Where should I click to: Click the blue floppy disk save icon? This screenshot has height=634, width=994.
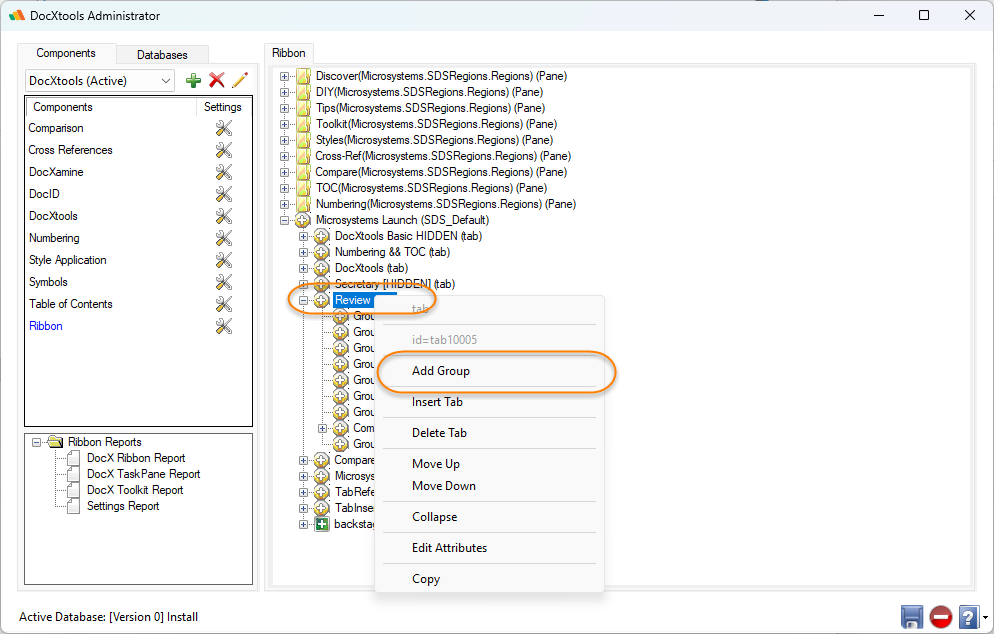click(x=912, y=617)
